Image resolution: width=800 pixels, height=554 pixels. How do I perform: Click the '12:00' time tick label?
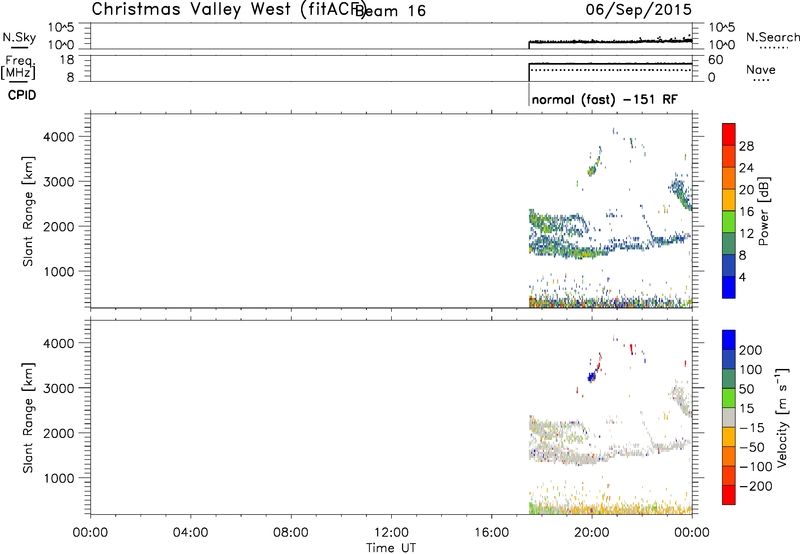391,533
